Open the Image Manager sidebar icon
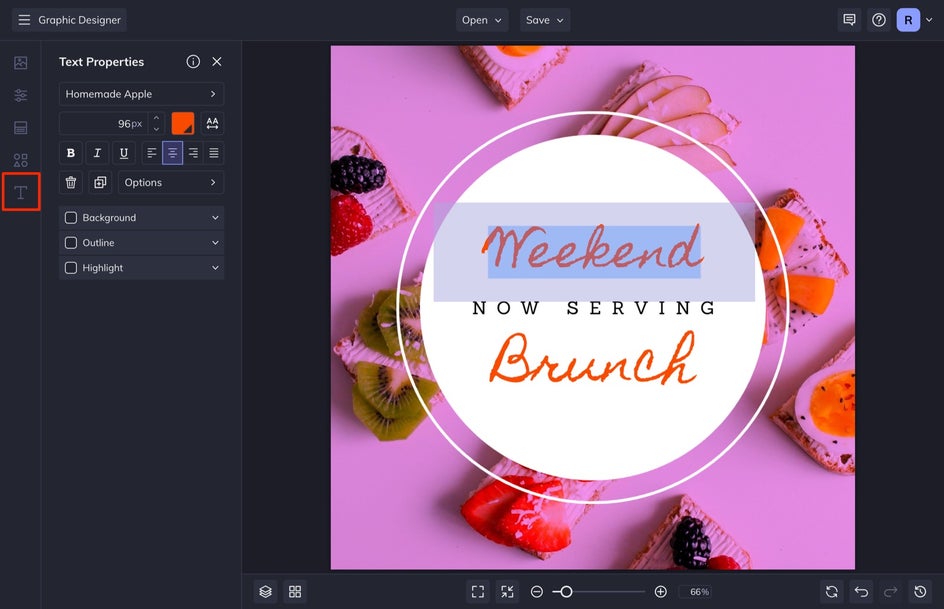 point(20,63)
